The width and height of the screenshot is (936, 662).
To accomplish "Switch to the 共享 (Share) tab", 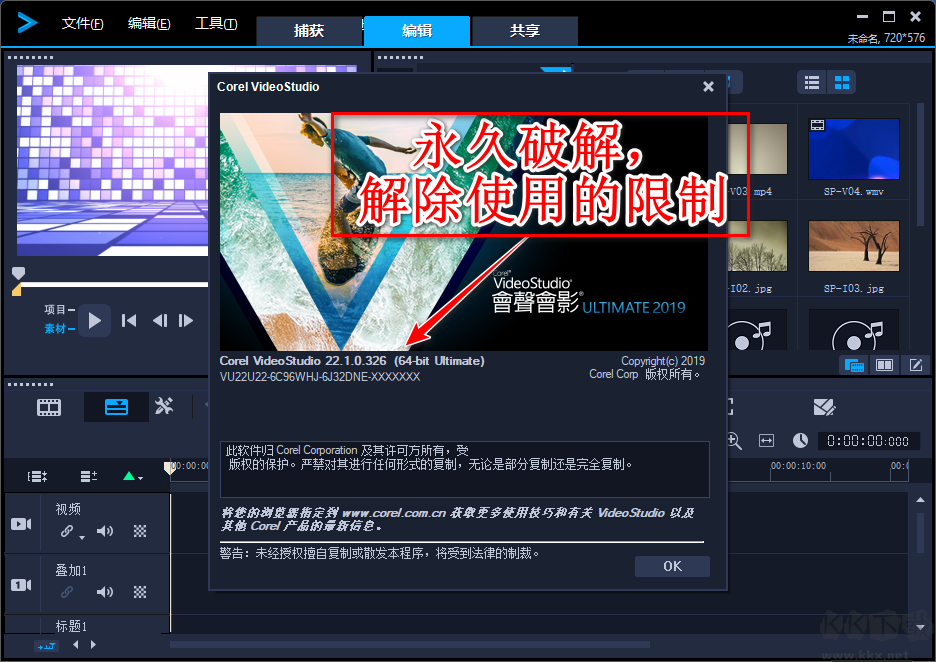I will click(525, 31).
